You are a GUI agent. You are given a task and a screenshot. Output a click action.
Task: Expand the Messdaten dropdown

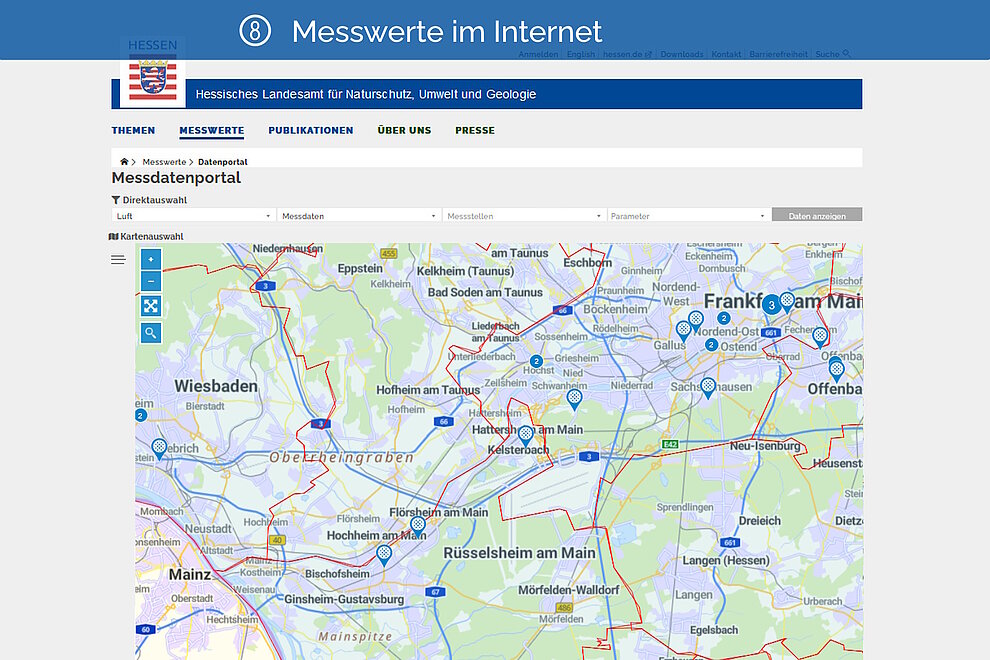[358, 215]
